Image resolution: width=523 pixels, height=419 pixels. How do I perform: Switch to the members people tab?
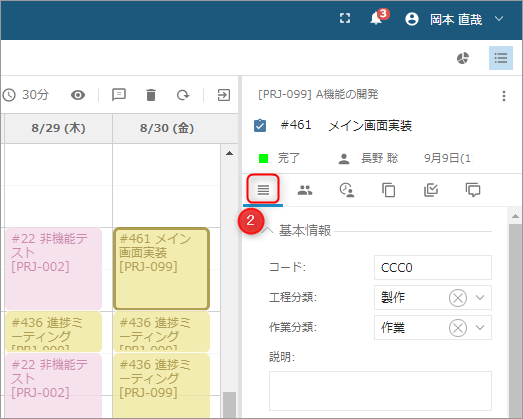305,190
